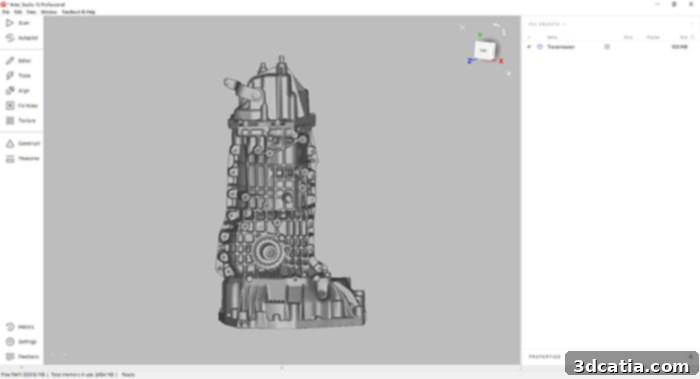Screen dimensions: 700x379
Task: Launch Autopilot from the sidebar
Action: 22,38
